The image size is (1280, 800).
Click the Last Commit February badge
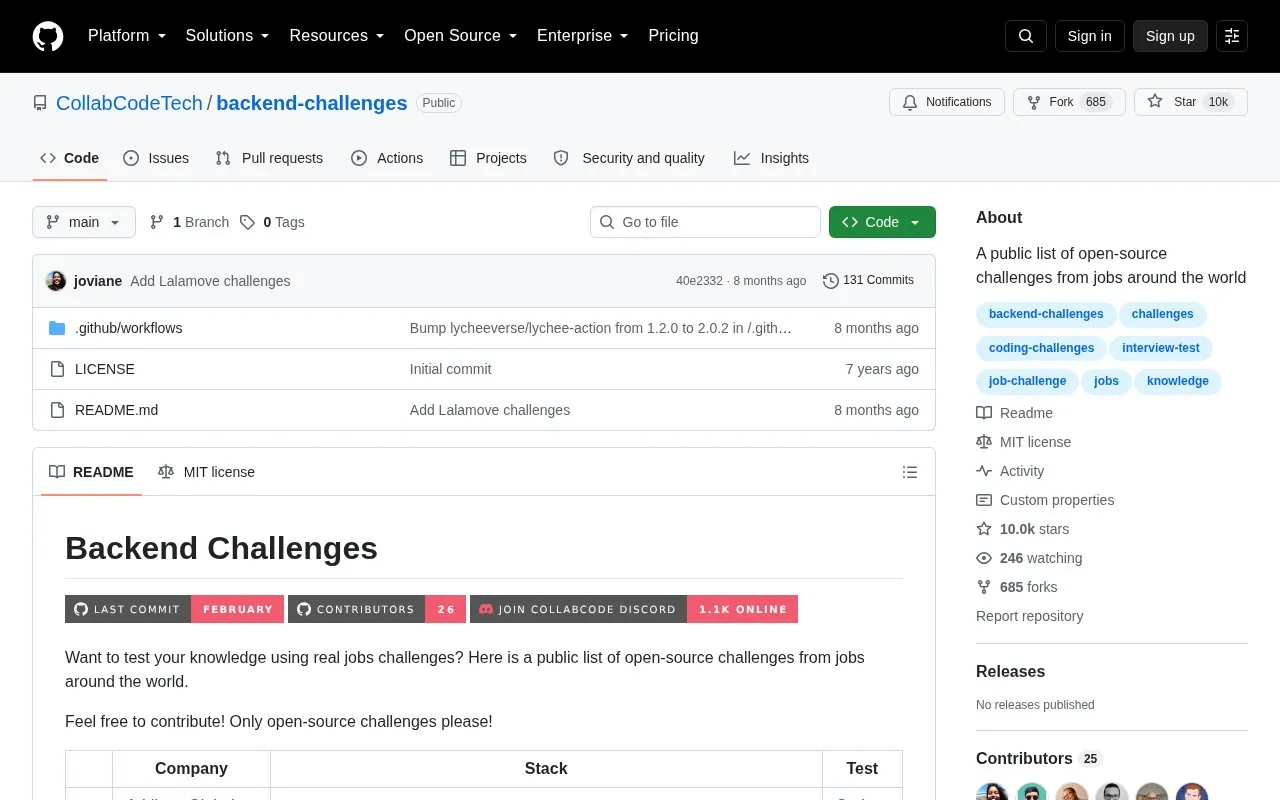click(x=174, y=609)
